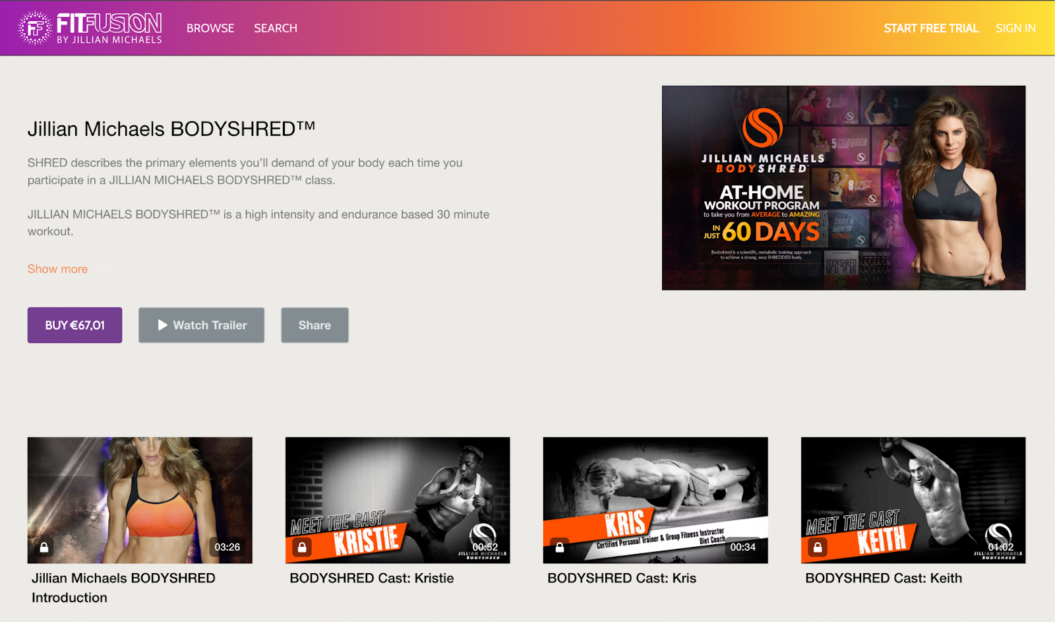Image resolution: width=1055 pixels, height=622 pixels.
Task: Open the Search page
Action: [275, 28]
